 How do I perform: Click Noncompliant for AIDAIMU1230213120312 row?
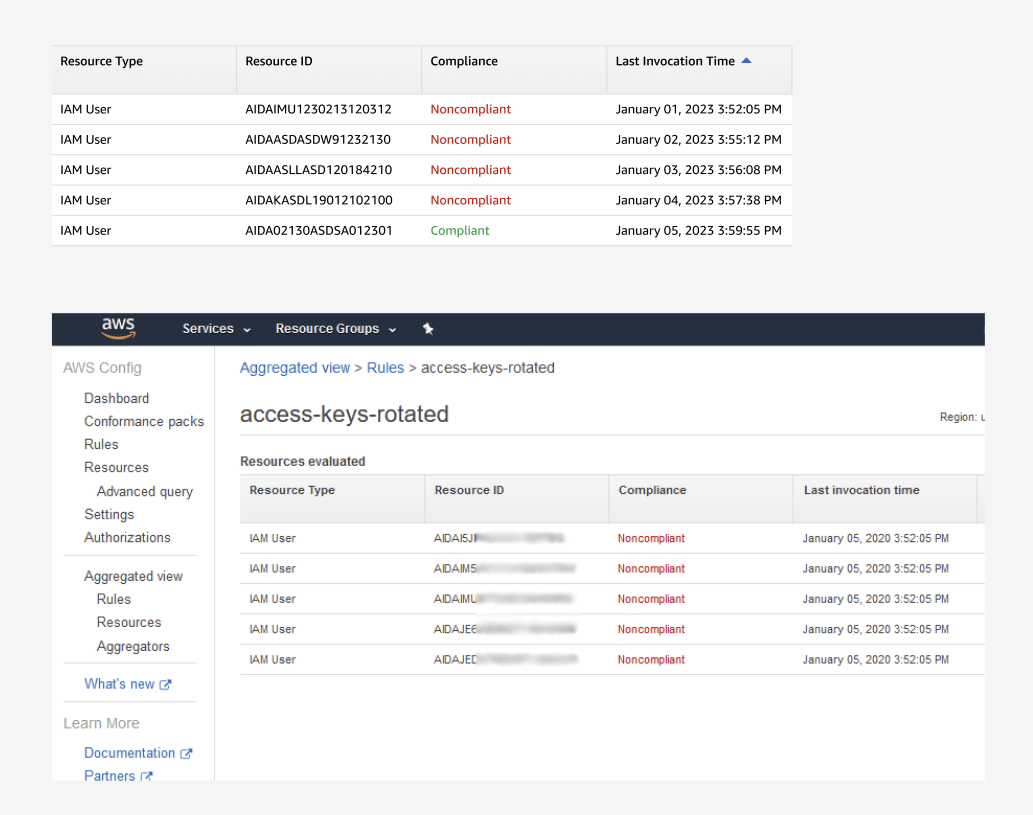click(470, 109)
